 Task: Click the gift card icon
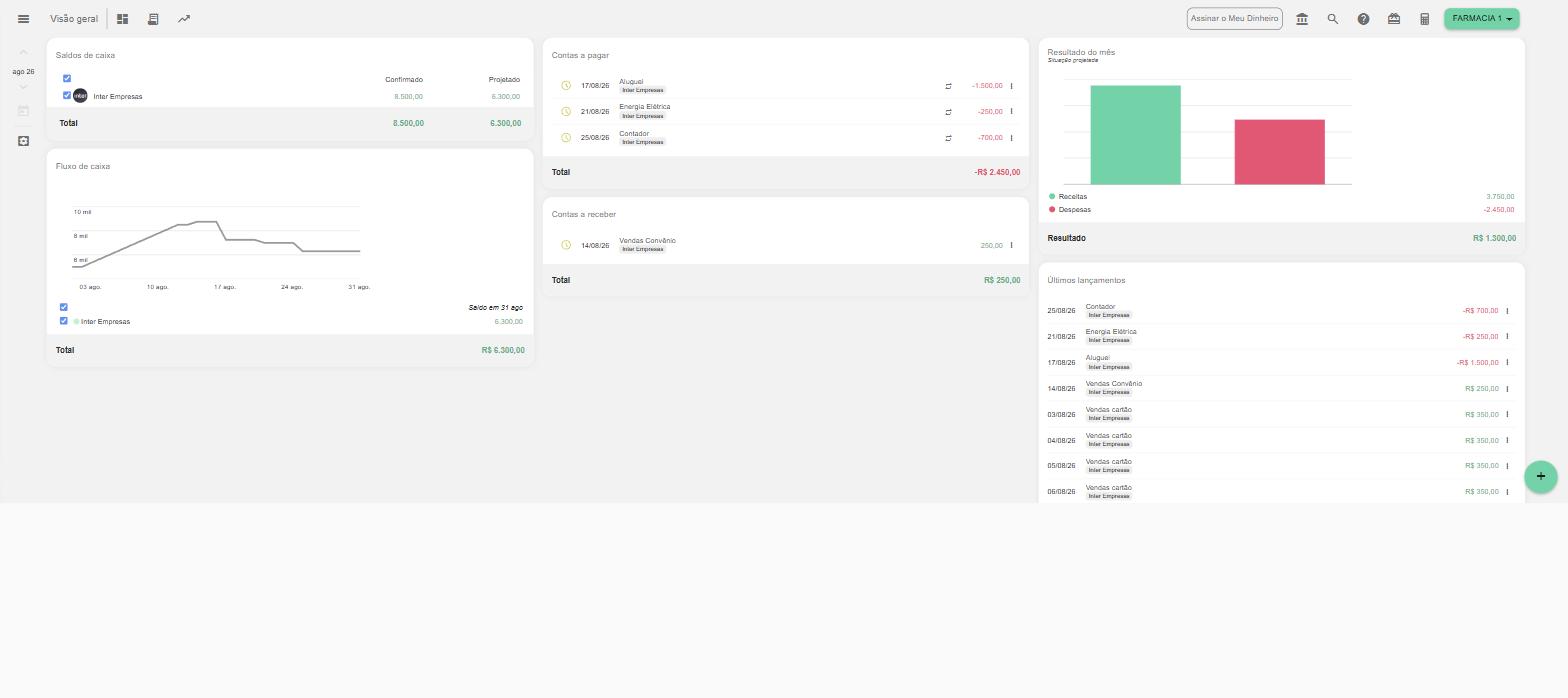coord(1394,19)
